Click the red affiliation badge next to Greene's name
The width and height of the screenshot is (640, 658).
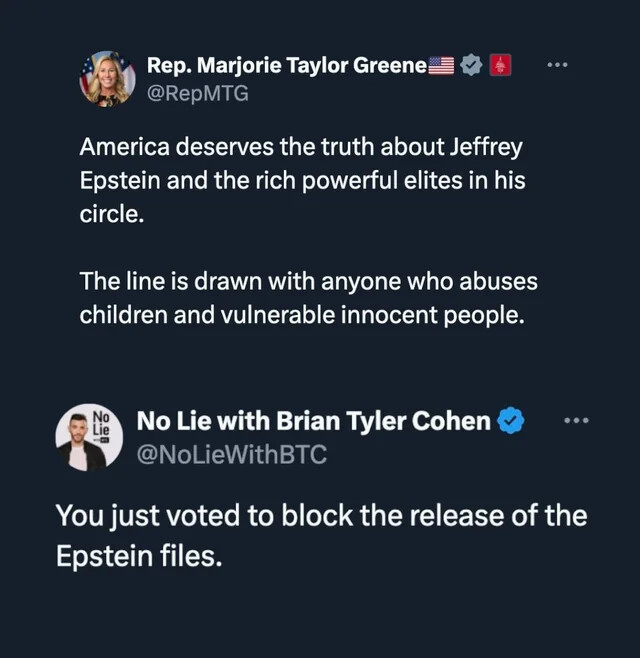tap(502, 66)
